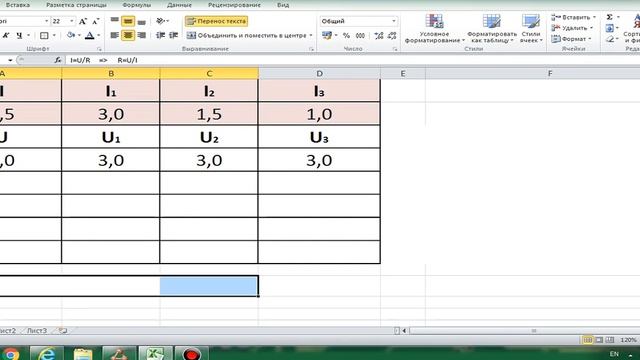Toggle middle vertical alignment

click(x=128, y=21)
